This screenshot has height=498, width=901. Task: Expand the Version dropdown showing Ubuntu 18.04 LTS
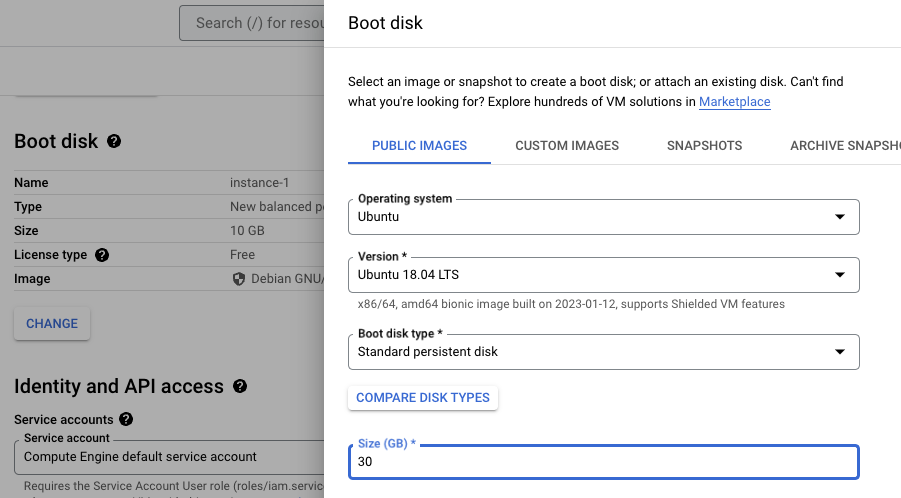[x=603, y=275]
